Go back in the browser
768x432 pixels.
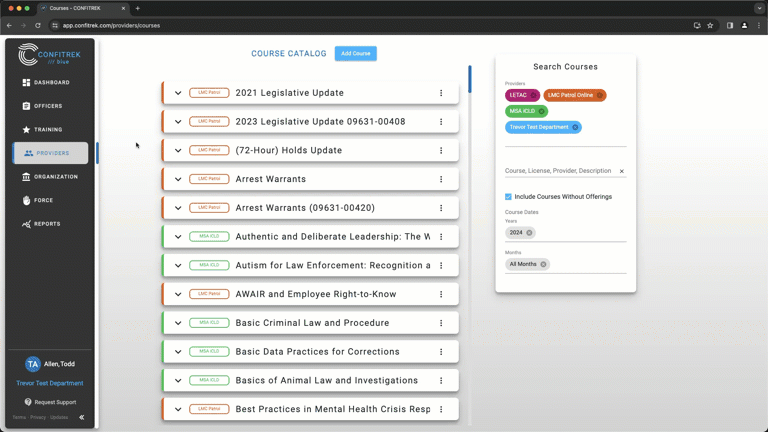tap(9, 25)
